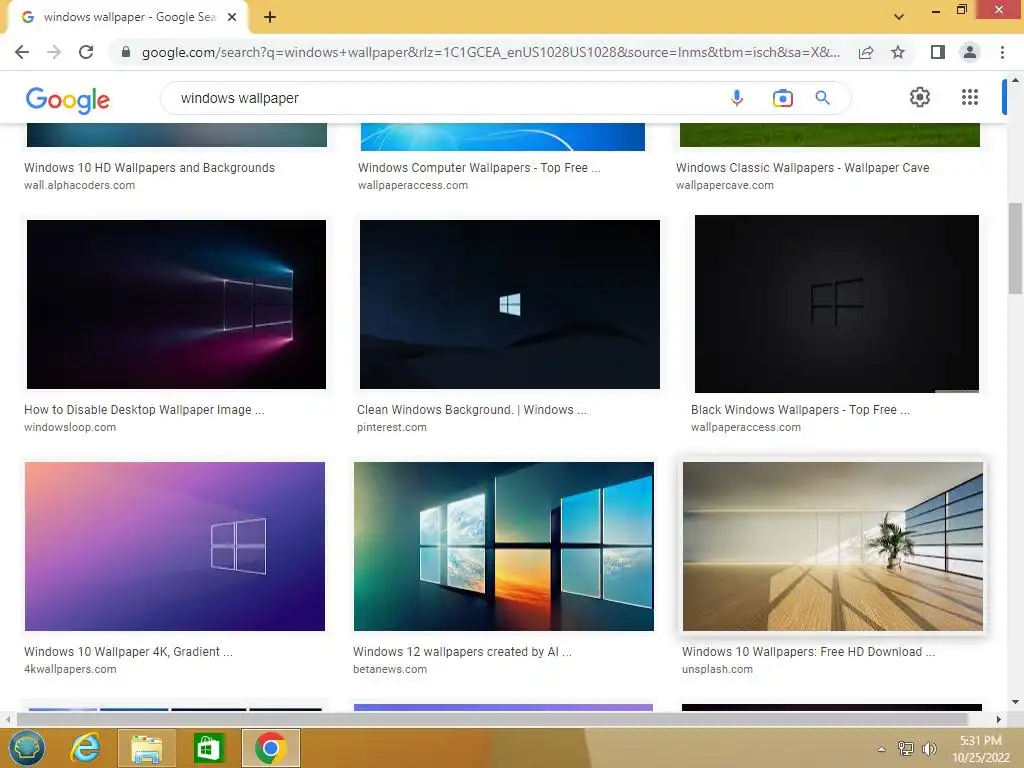This screenshot has height=768, width=1024.
Task: Reload the current page
Action: [x=86, y=52]
